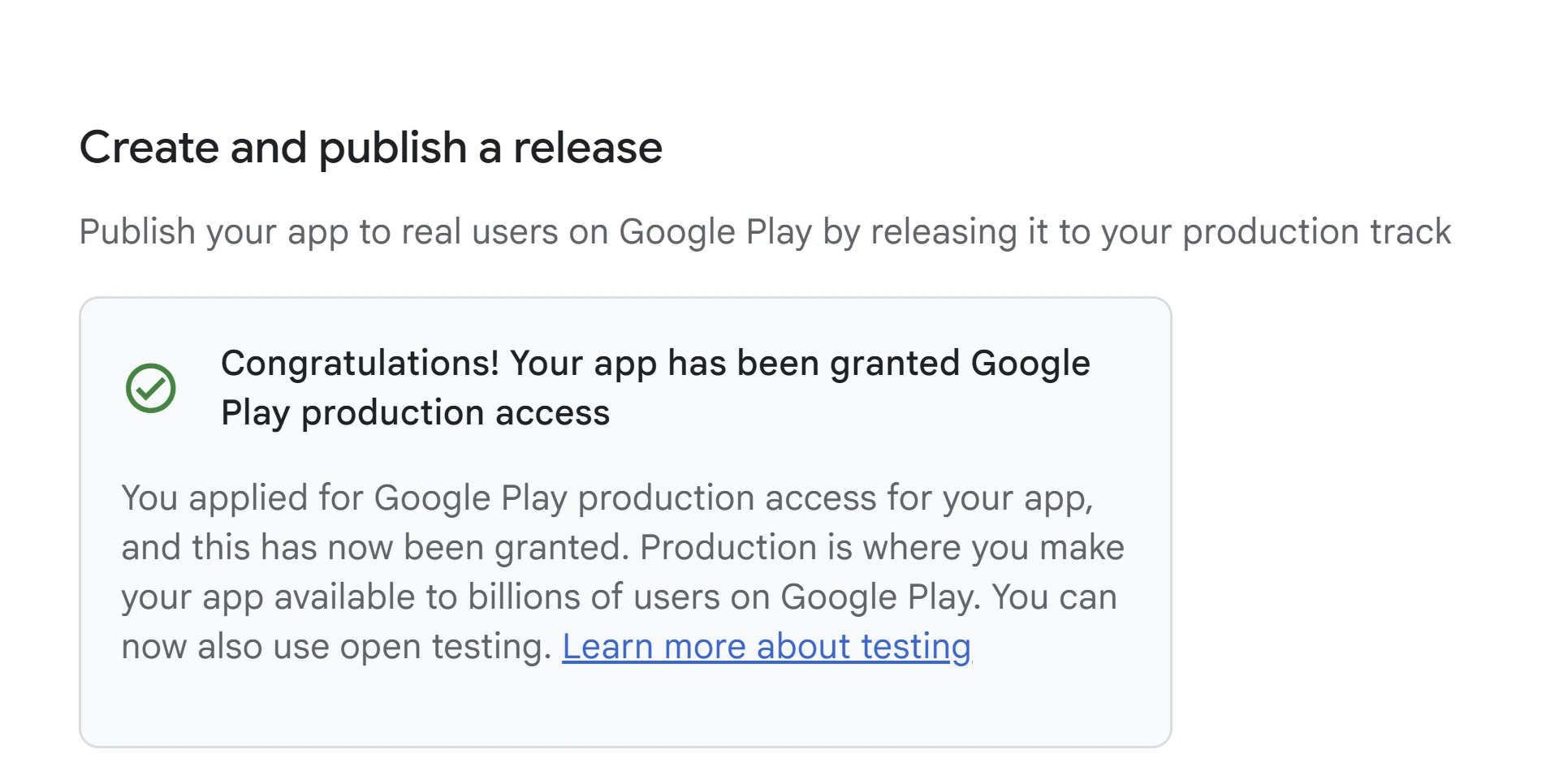Click the checkmark next to Congratulations heading

150,390
